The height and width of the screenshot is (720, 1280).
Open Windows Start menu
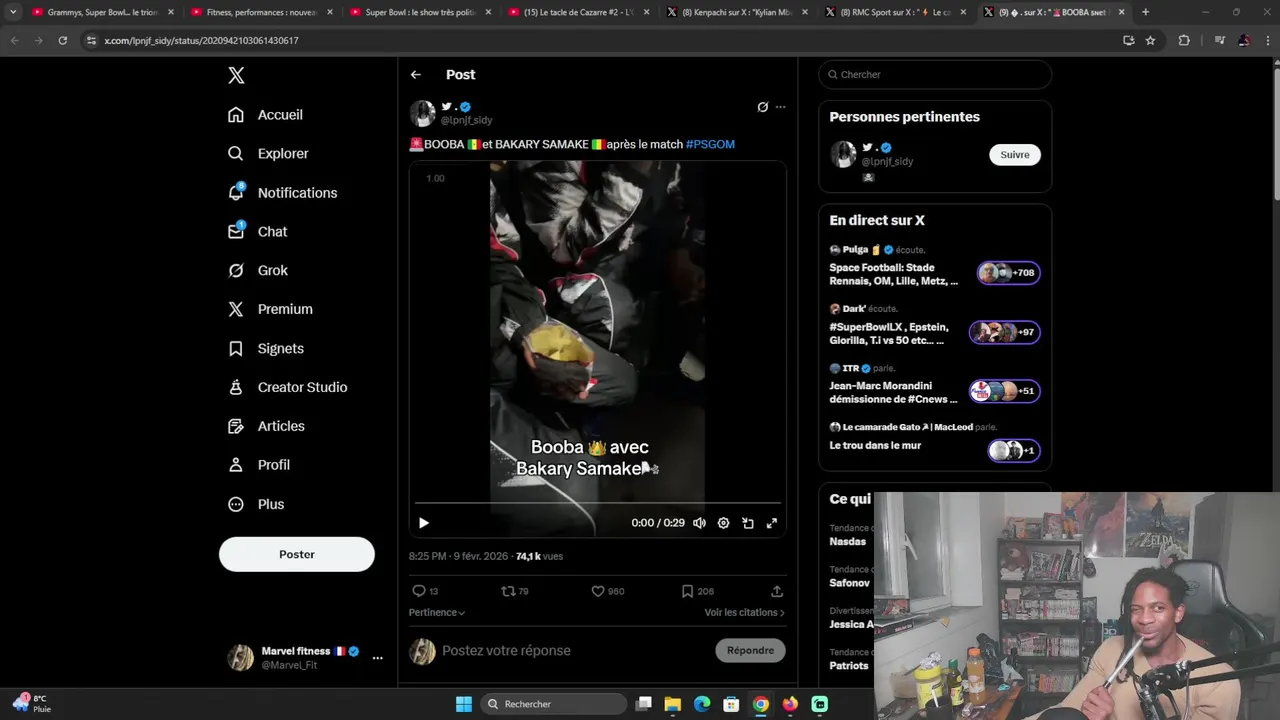pyautogui.click(x=464, y=704)
